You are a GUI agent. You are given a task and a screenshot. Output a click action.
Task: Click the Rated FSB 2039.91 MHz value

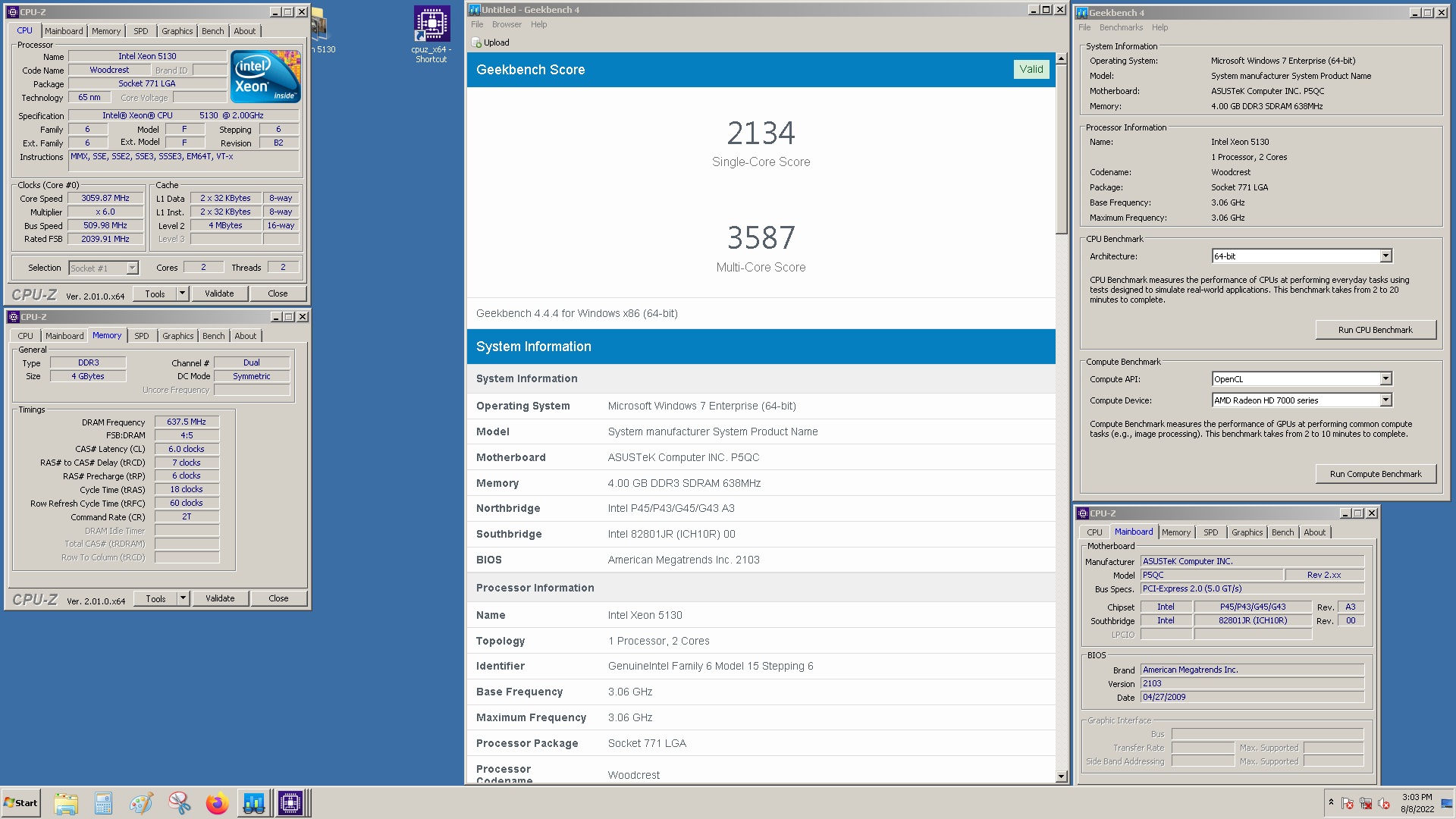click(x=105, y=239)
